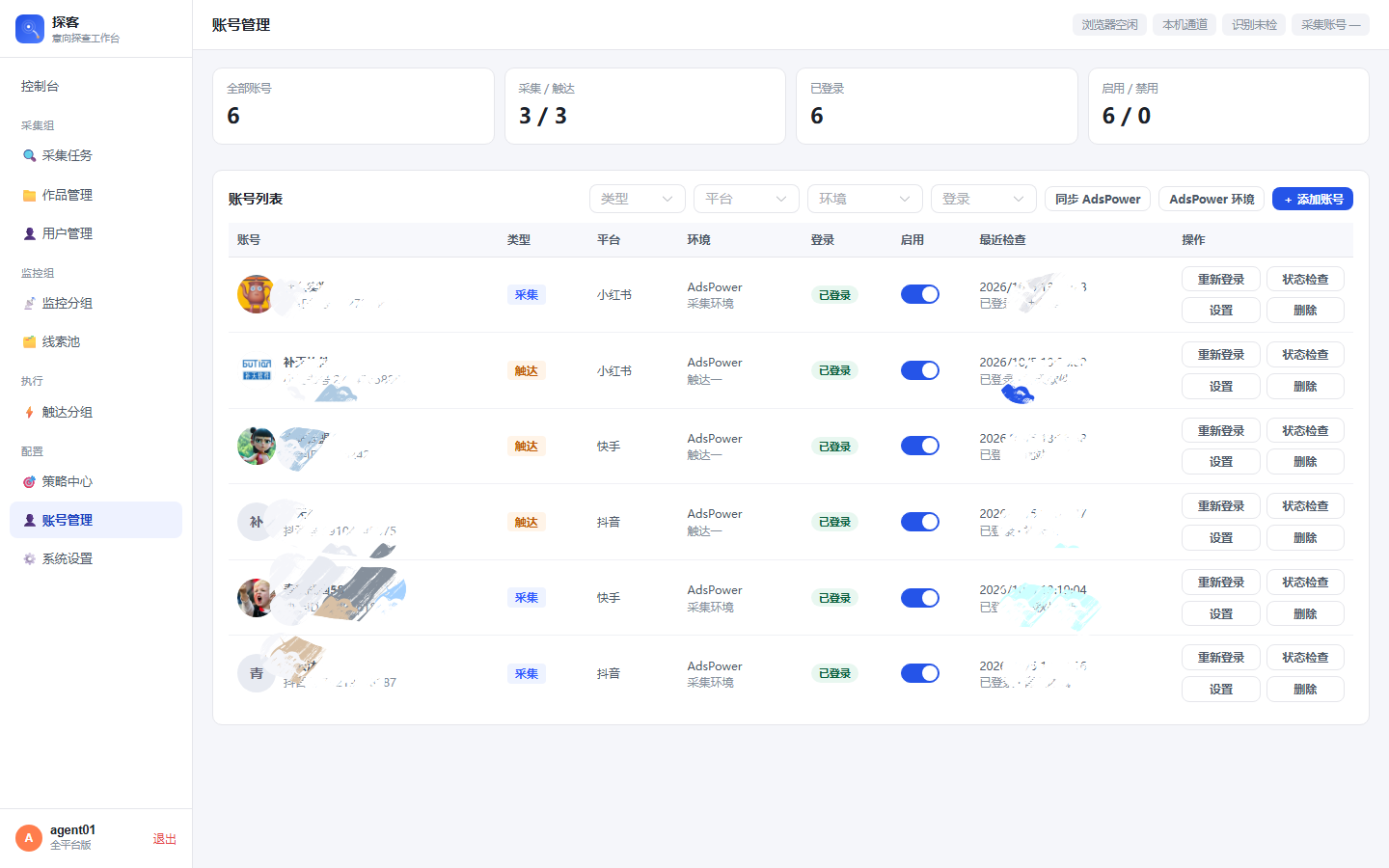Click the avatar of the first 小红书 采集 account
Screen dimensions: 1389x868
pos(257,294)
